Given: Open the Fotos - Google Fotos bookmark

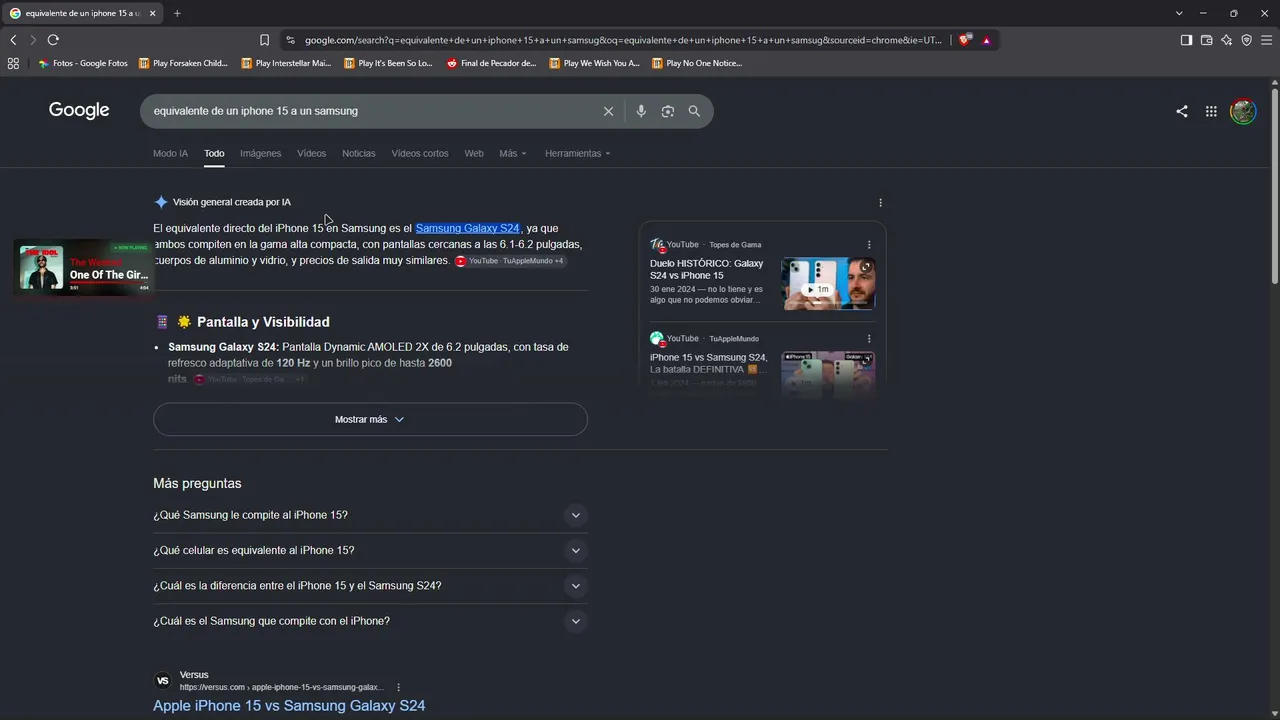Looking at the screenshot, I should (x=83, y=63).
